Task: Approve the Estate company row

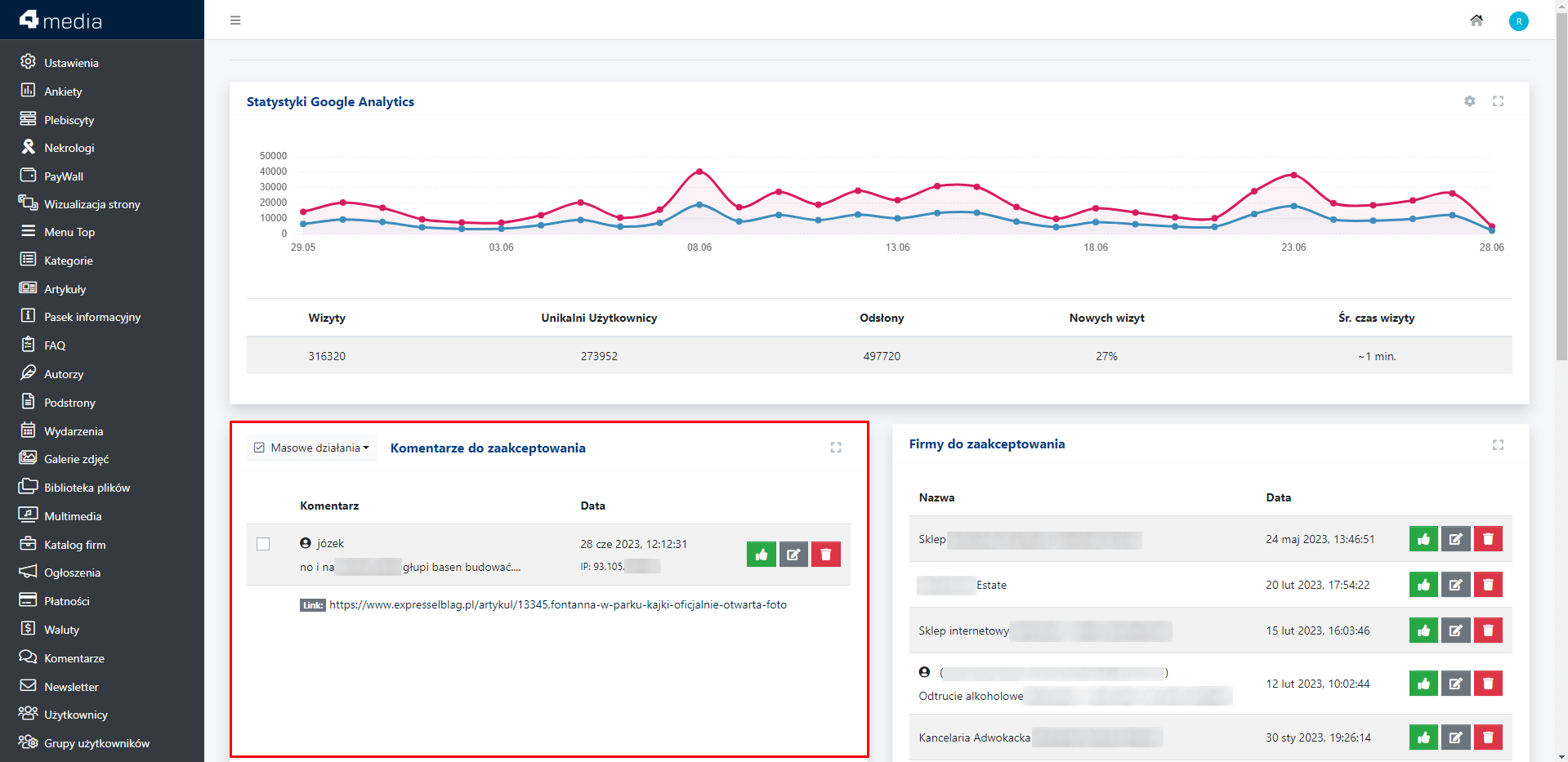Action: (1423, 585)
